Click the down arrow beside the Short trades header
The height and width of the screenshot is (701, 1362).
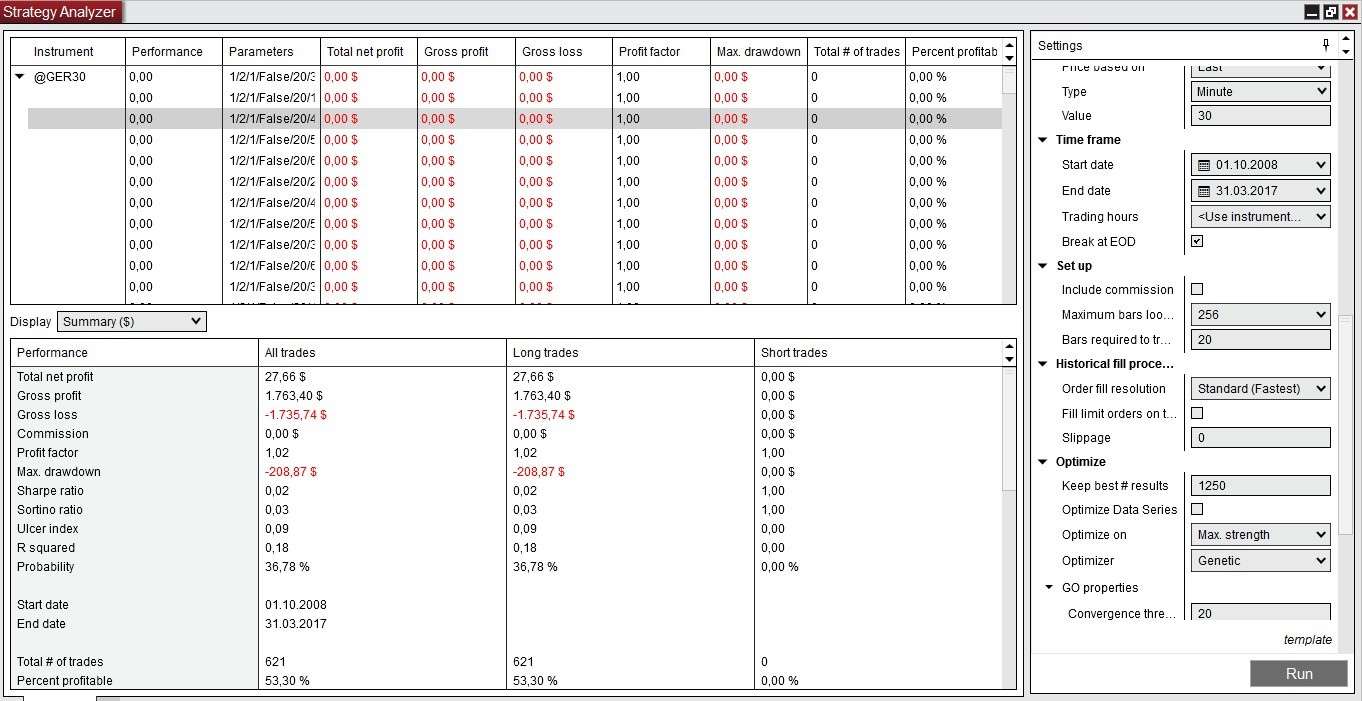tap(1008, 358)
